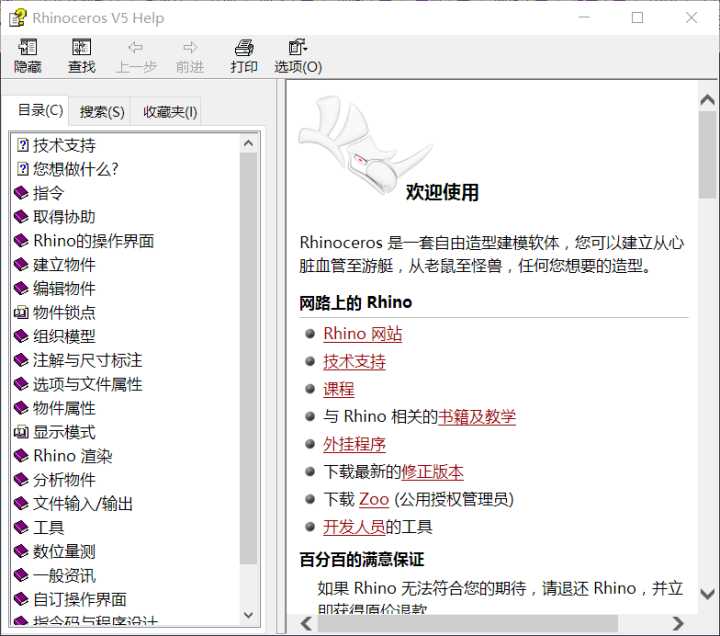Click the 打印 printer icon
This screenshot has height=636, width=720.
coord(244,47)
